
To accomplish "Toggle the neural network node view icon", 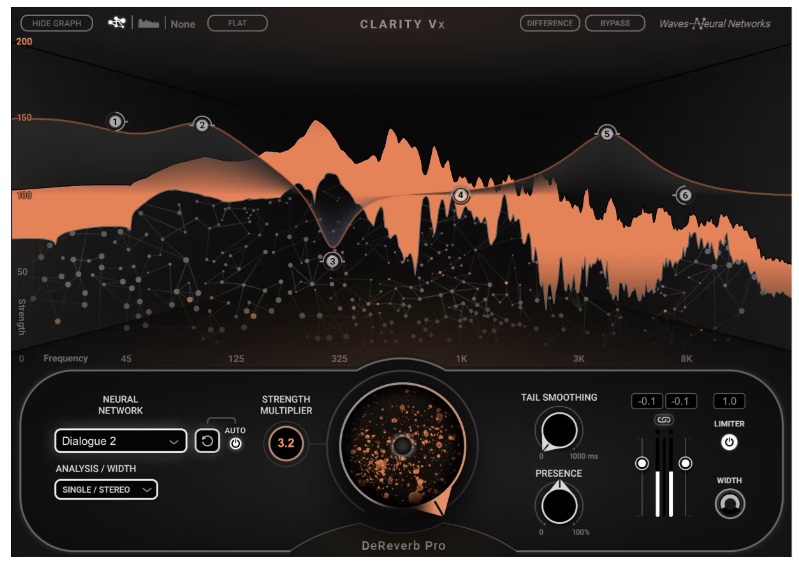I will point(117,22).
